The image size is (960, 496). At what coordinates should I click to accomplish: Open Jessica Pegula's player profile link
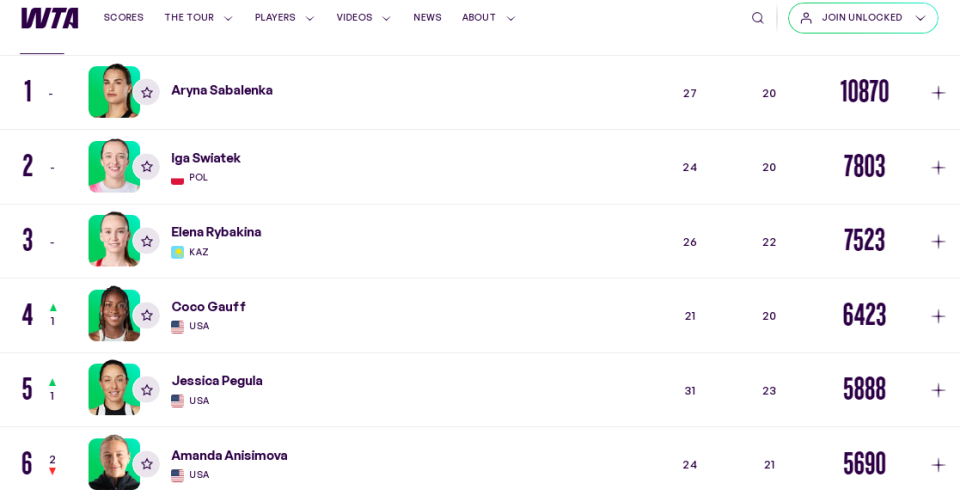point(217,381)
